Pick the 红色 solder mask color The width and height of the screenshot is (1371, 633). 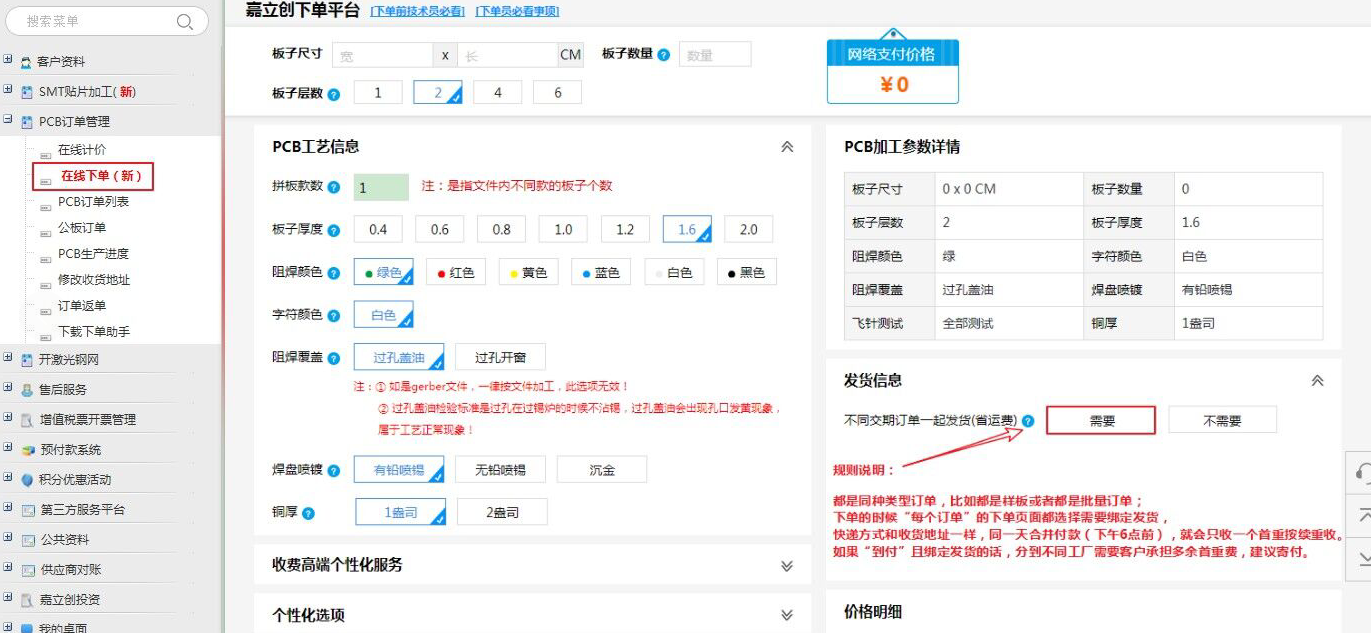[x=455, y=272]
